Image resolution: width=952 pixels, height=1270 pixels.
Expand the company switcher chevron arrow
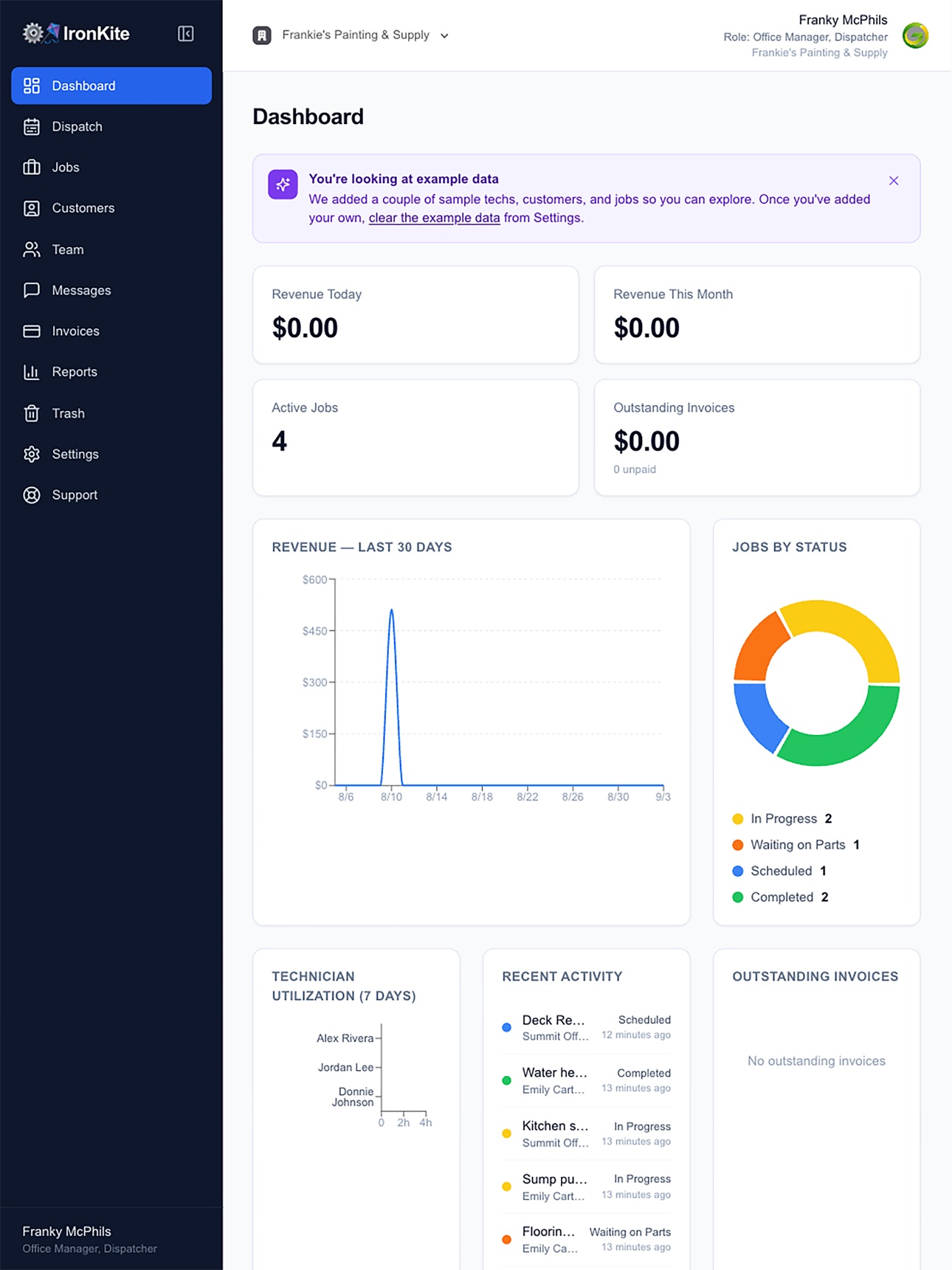444,35
